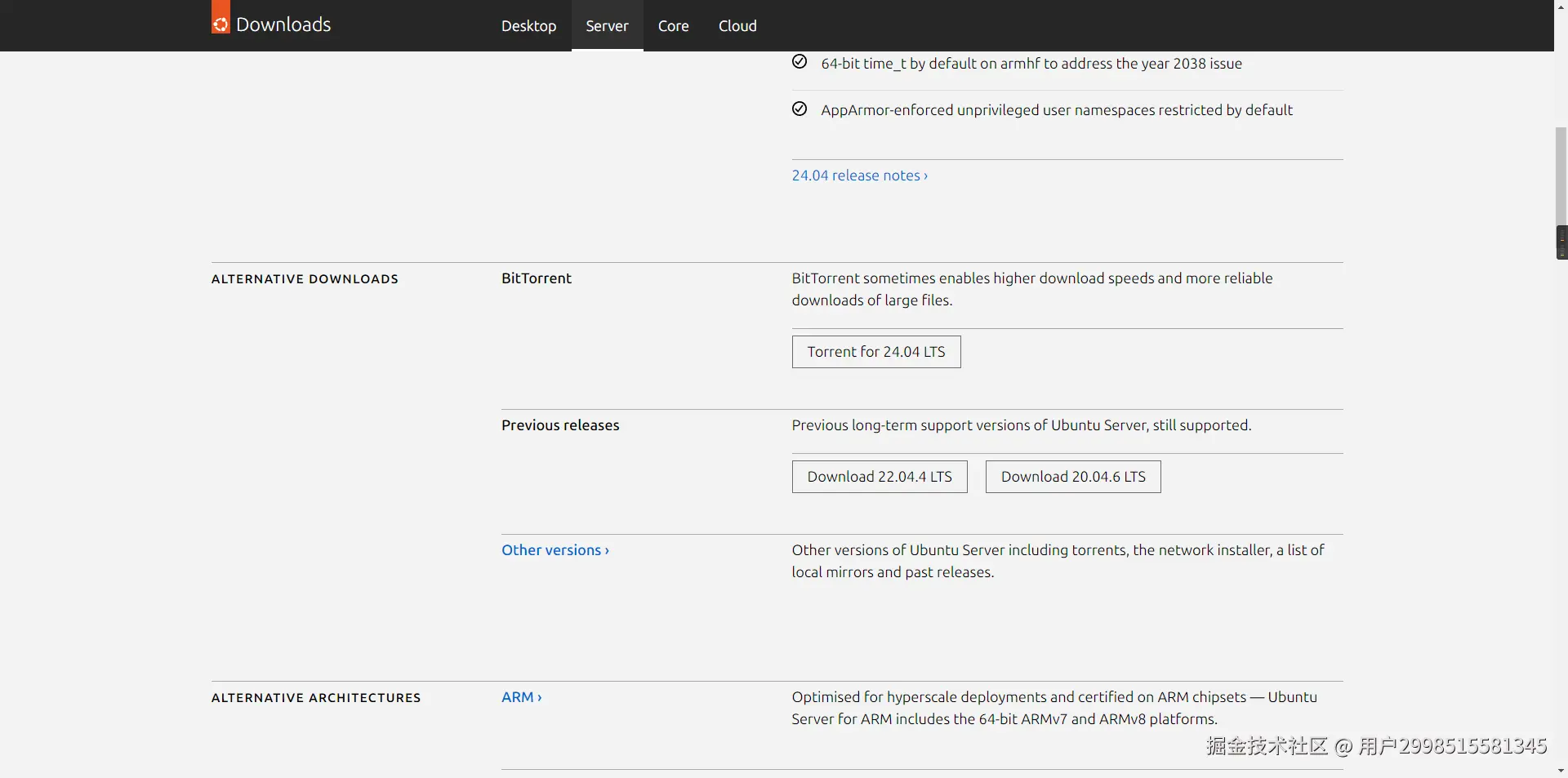Screen dimensions: 1568x778
Task: Click 'Other versions of Ubuntu Server including' description
Action: click(1058, 561)
